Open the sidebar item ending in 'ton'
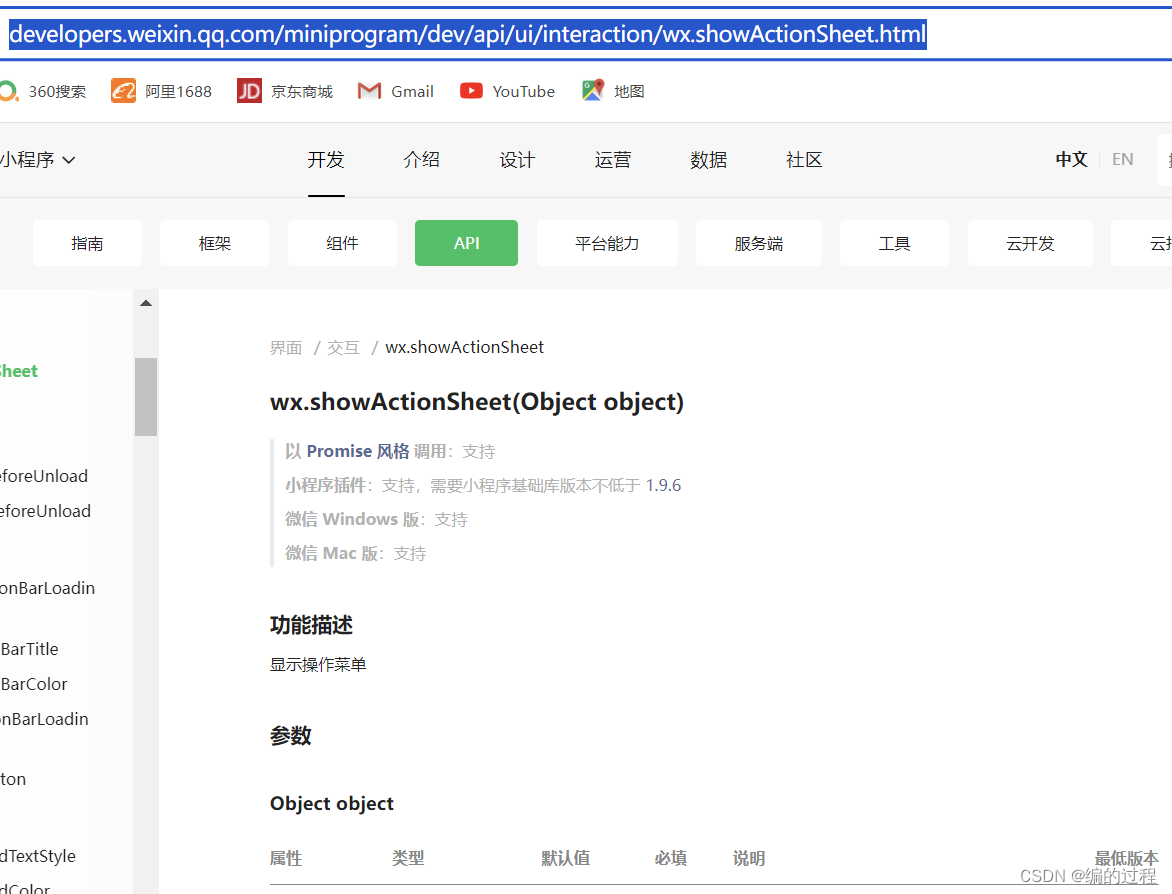 click(x=13, y=780)
